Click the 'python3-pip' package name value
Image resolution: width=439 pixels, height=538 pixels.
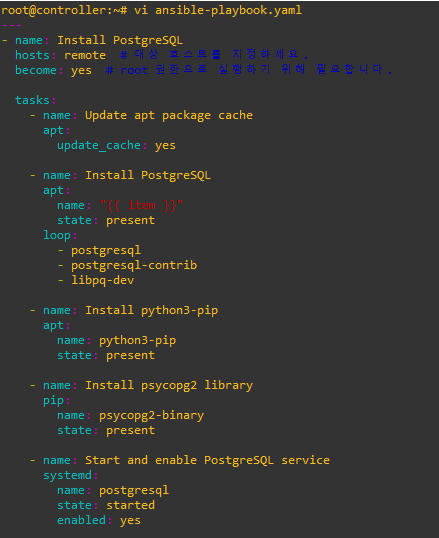pyautogui.click(x=137, y=340)
